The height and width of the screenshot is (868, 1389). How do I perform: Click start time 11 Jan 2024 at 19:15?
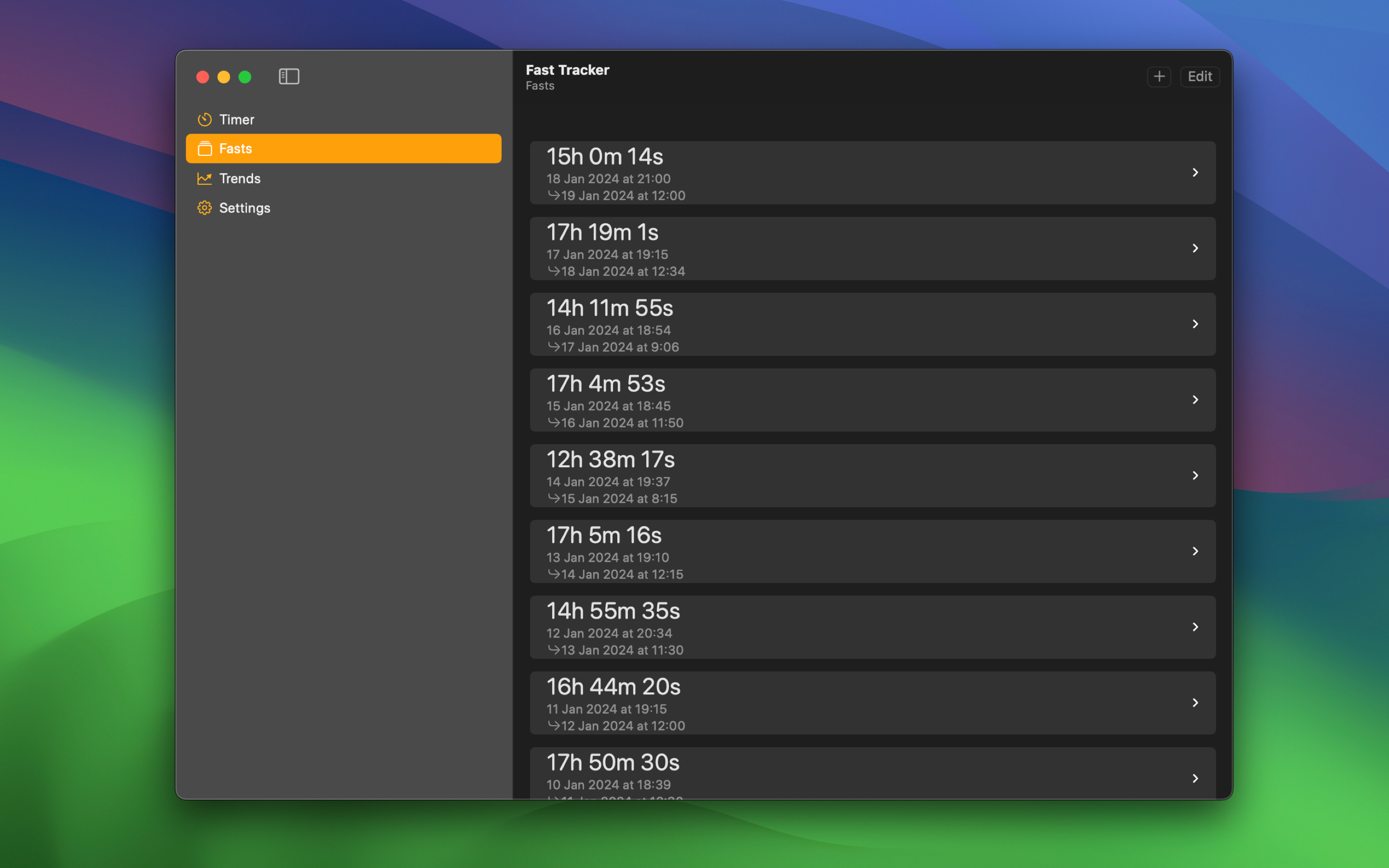607,709
